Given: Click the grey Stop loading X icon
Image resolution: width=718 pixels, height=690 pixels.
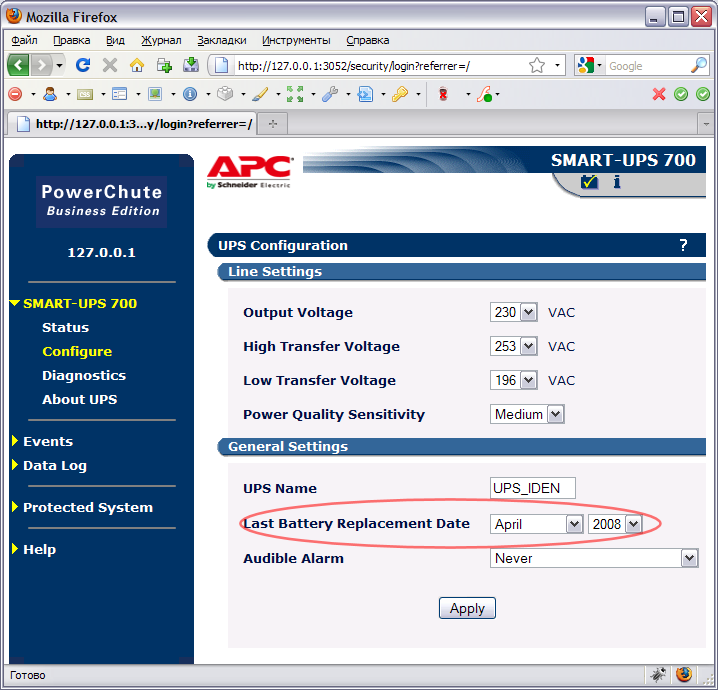Looking at the screenshot, I should coord(110,65).
